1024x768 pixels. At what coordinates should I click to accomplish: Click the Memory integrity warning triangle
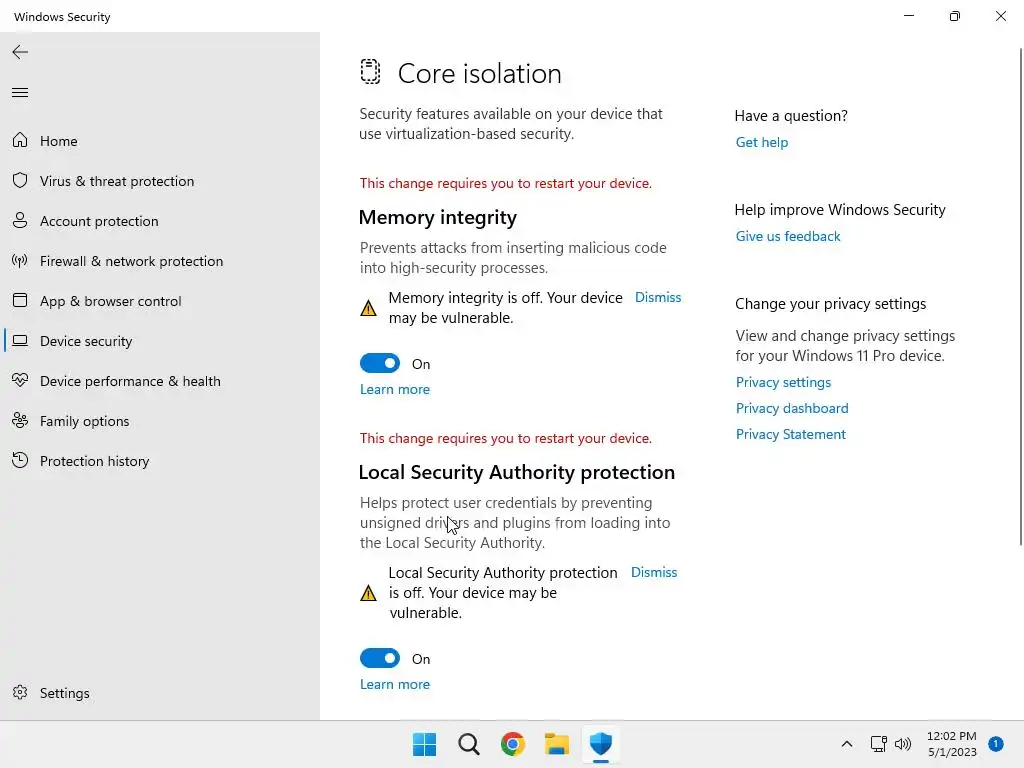click(x=368, y=308)
